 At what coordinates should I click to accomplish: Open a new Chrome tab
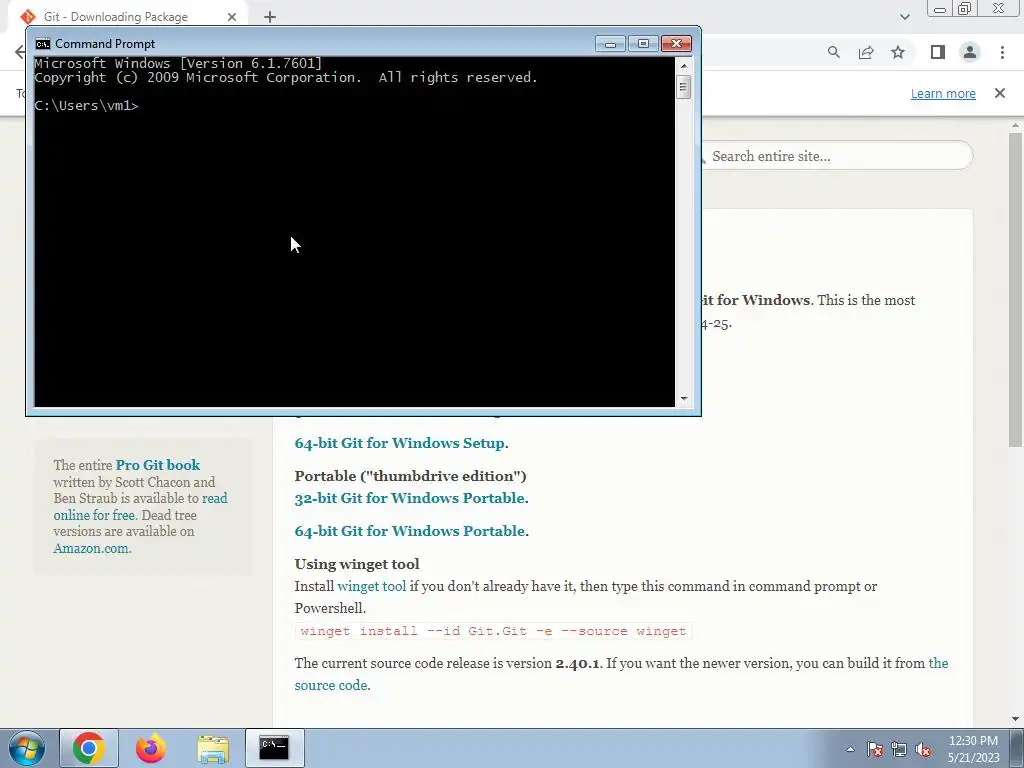tap(270, 17)
